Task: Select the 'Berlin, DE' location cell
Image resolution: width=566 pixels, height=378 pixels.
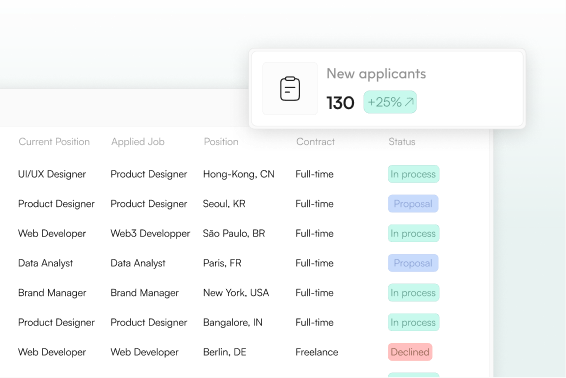Action: (225, 352)
